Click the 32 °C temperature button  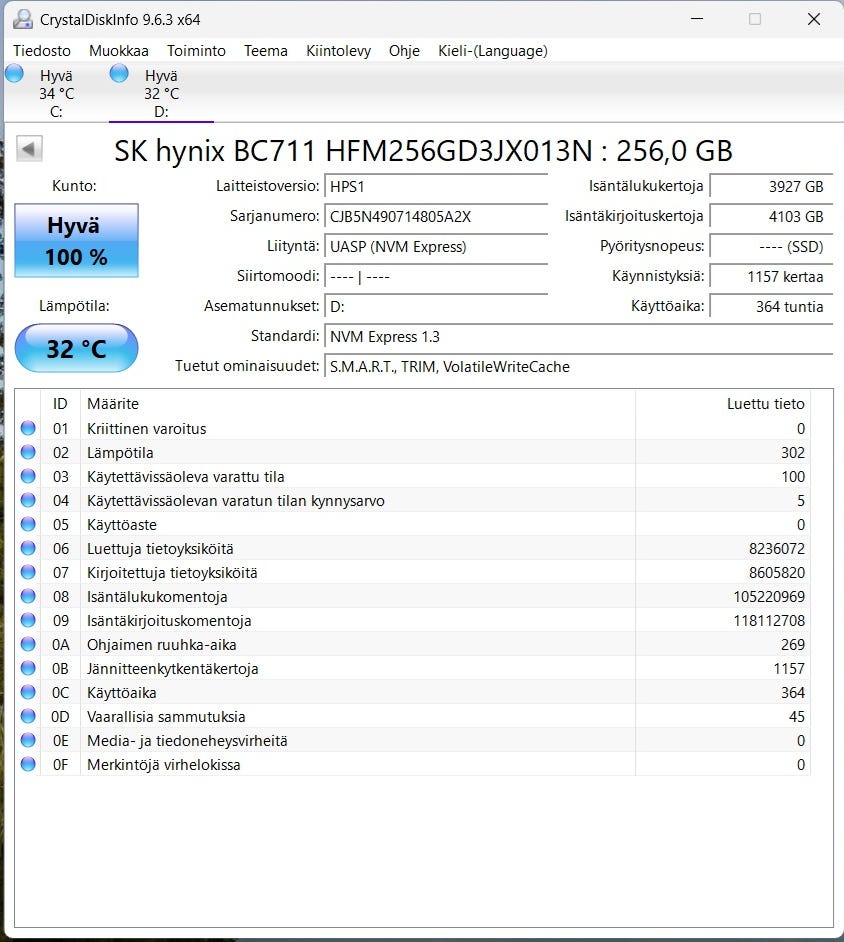pos(76,348)
